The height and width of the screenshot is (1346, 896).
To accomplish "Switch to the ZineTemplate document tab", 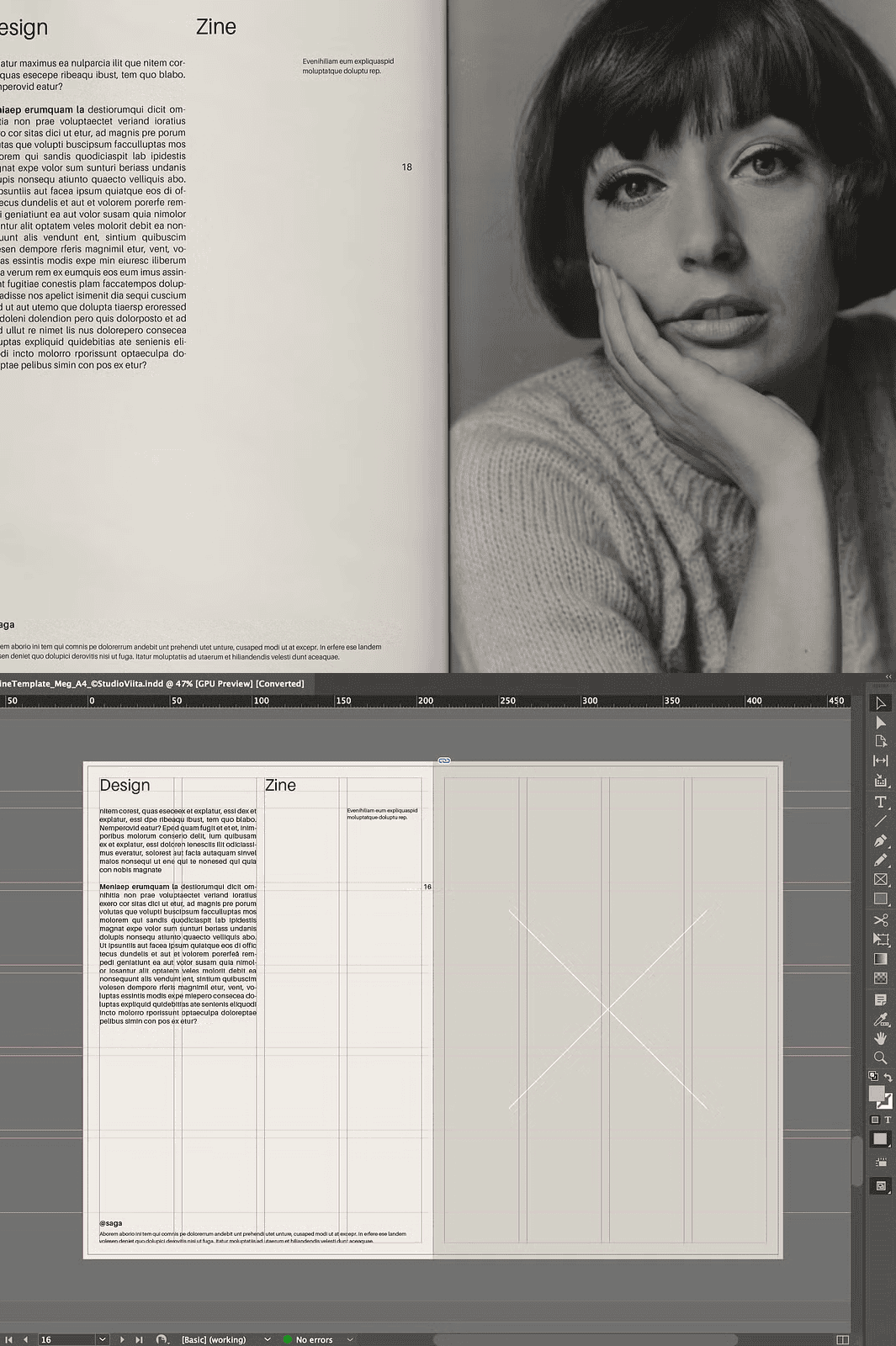I will (x=151, y=683).
